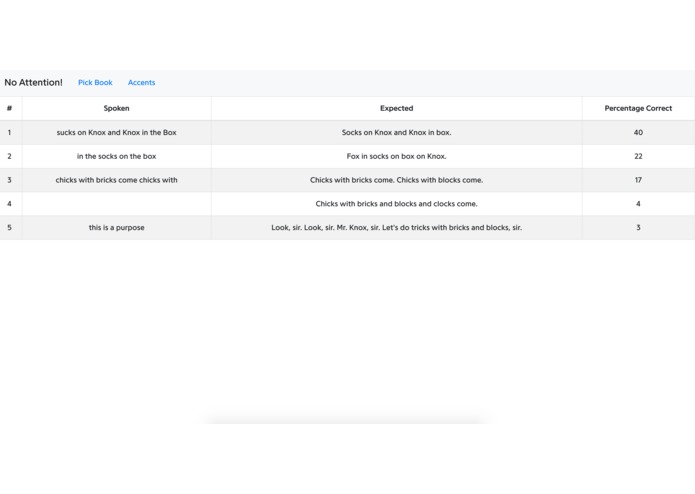Open the Accents navigation link

141,82
